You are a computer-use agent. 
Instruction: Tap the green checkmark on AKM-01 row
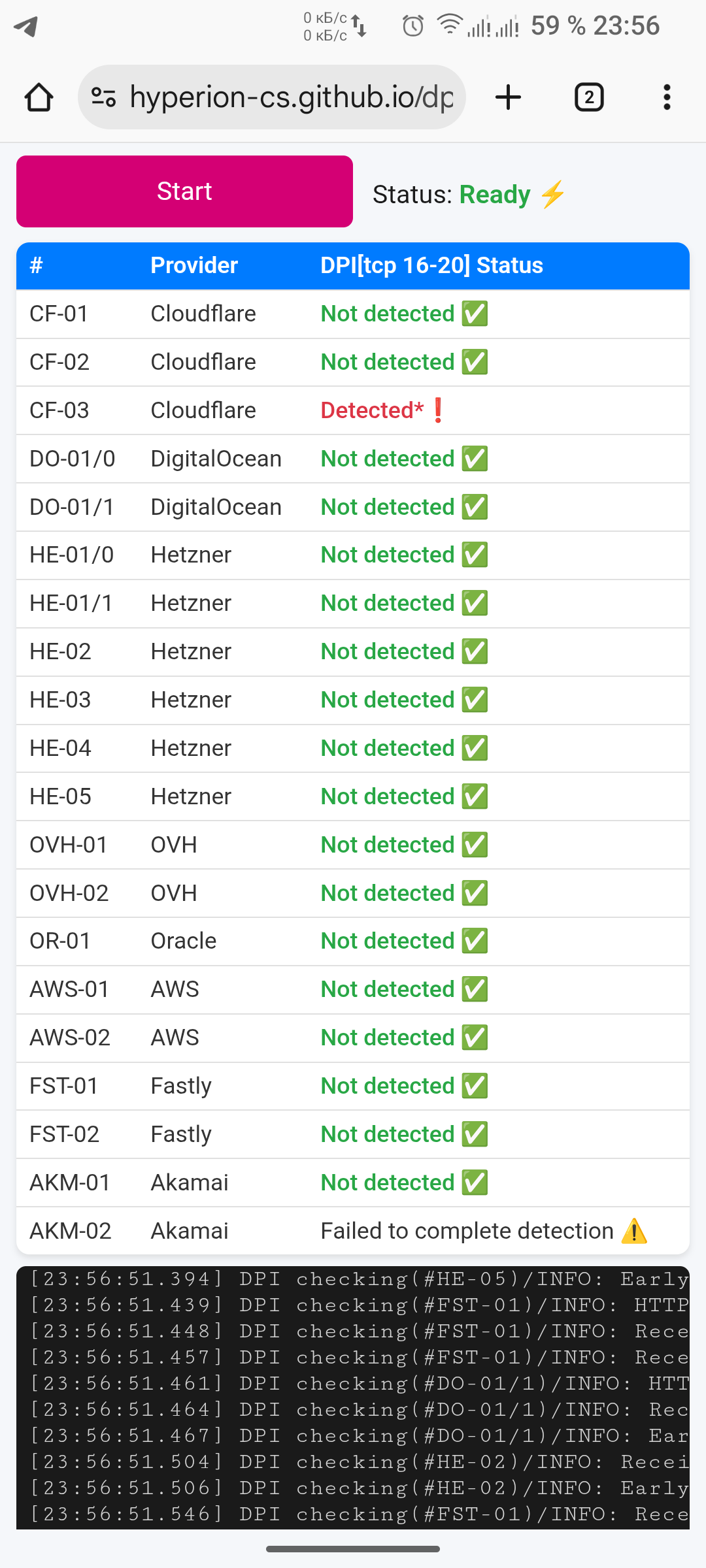[x=475, y=1183]
